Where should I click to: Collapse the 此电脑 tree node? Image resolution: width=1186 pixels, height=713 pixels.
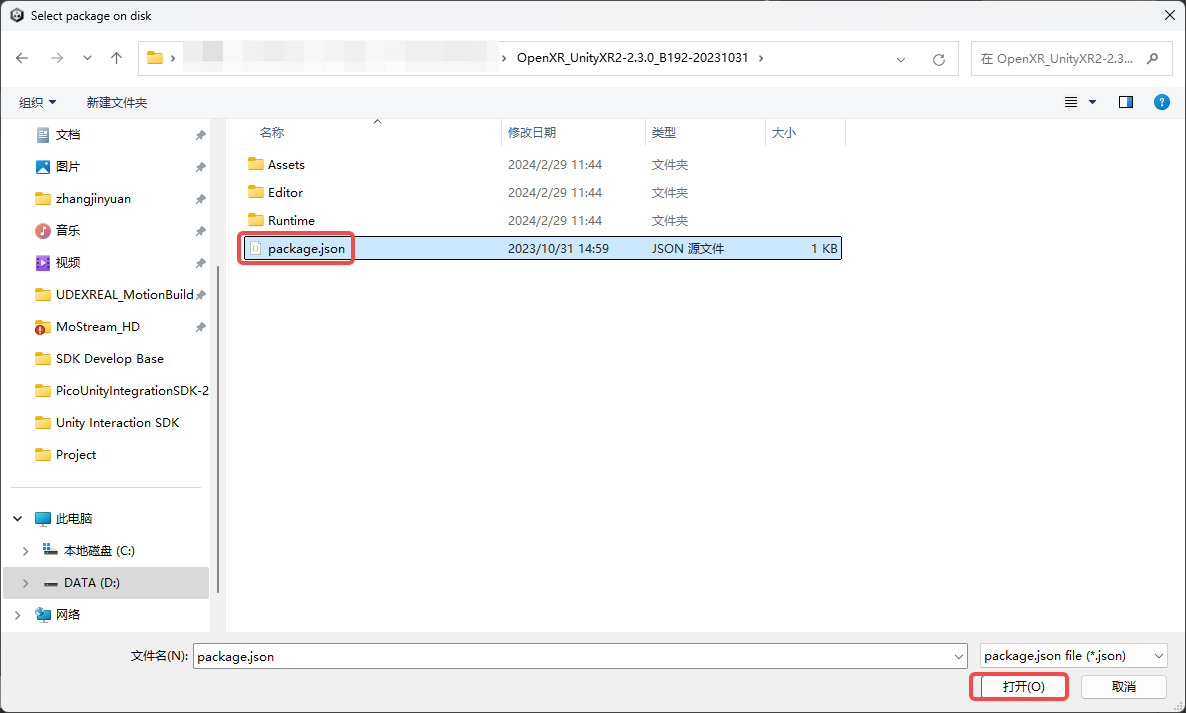coord(17,519)
